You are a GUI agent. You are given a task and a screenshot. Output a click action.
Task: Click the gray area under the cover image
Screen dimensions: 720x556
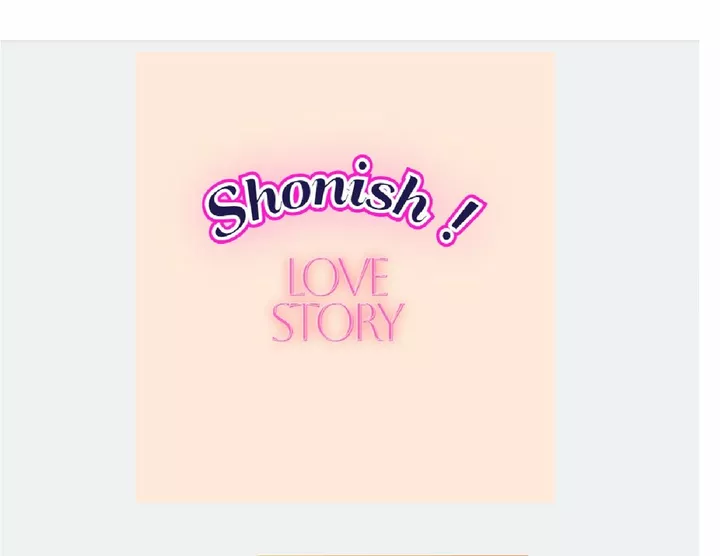[345, 527]
